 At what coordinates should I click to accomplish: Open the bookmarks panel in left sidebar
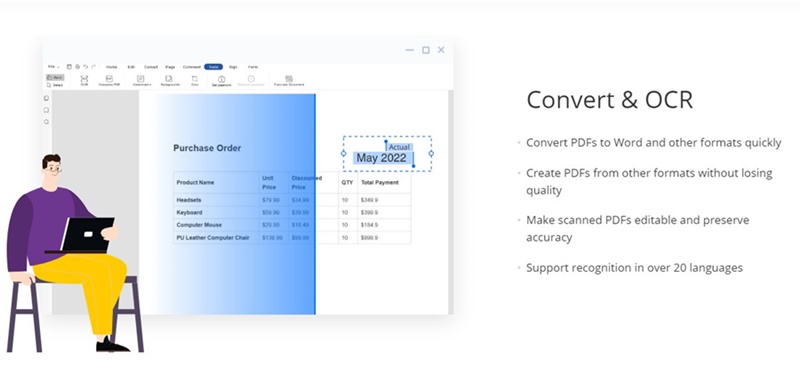pos(46,110)
